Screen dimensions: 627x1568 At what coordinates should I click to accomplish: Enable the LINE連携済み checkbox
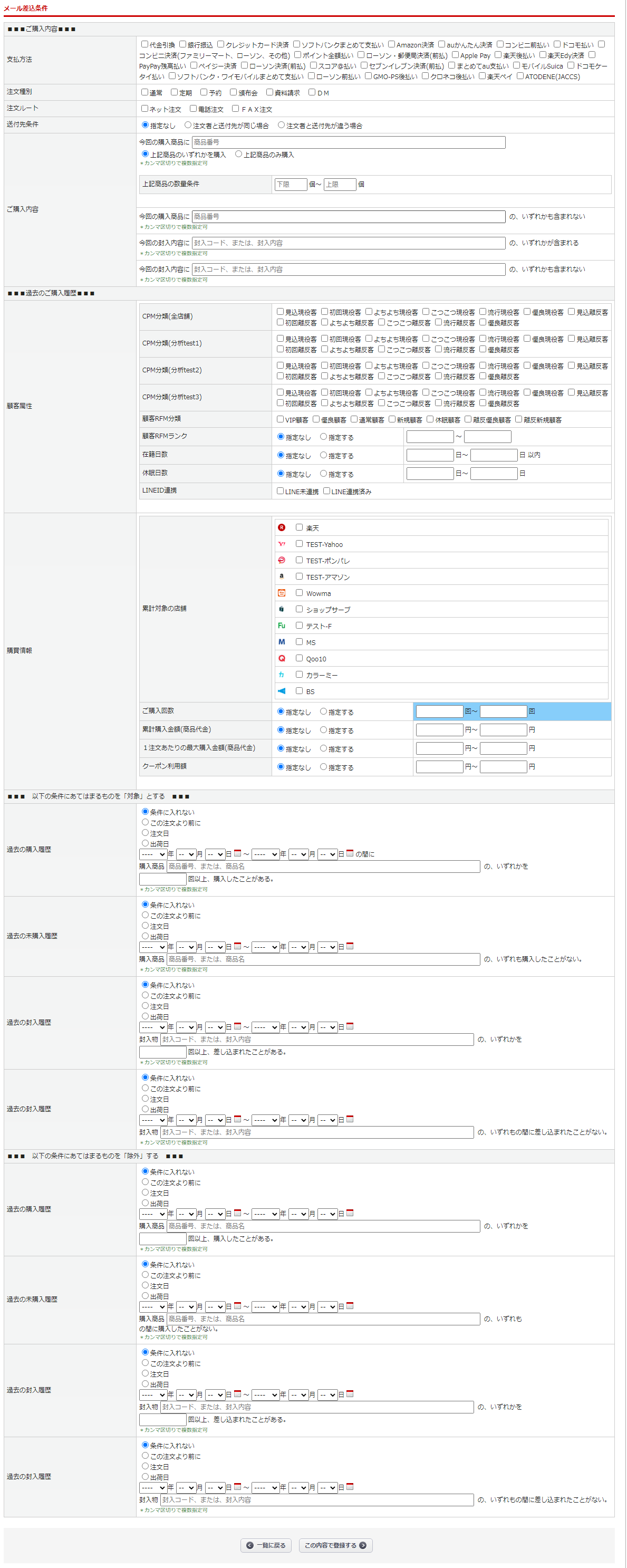(x=327, y=490)
